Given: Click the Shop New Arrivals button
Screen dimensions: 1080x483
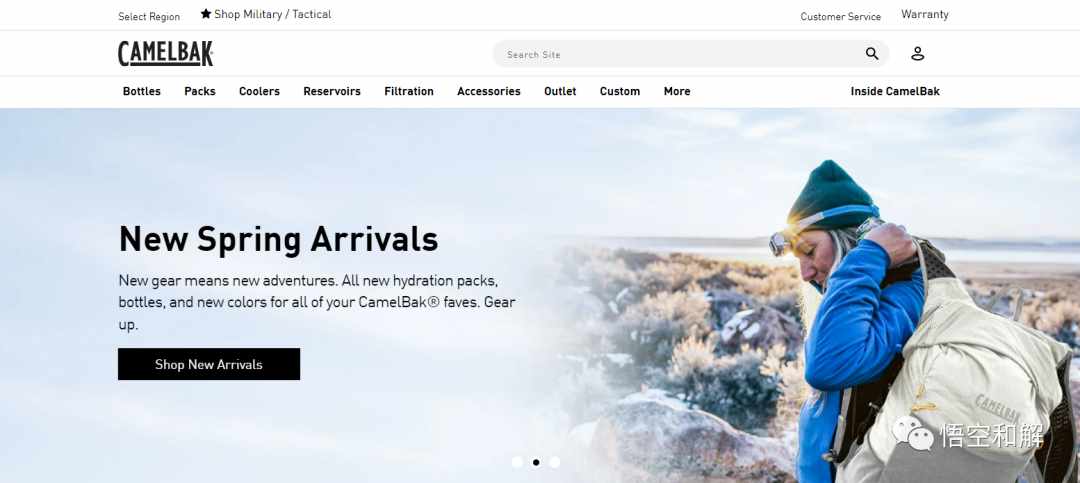Looking at the screenshot, I should coord(209,364).
